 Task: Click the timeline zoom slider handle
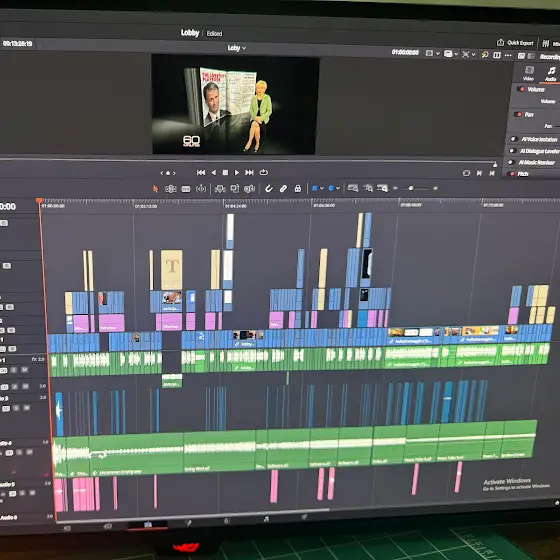[x=411, y=188]
